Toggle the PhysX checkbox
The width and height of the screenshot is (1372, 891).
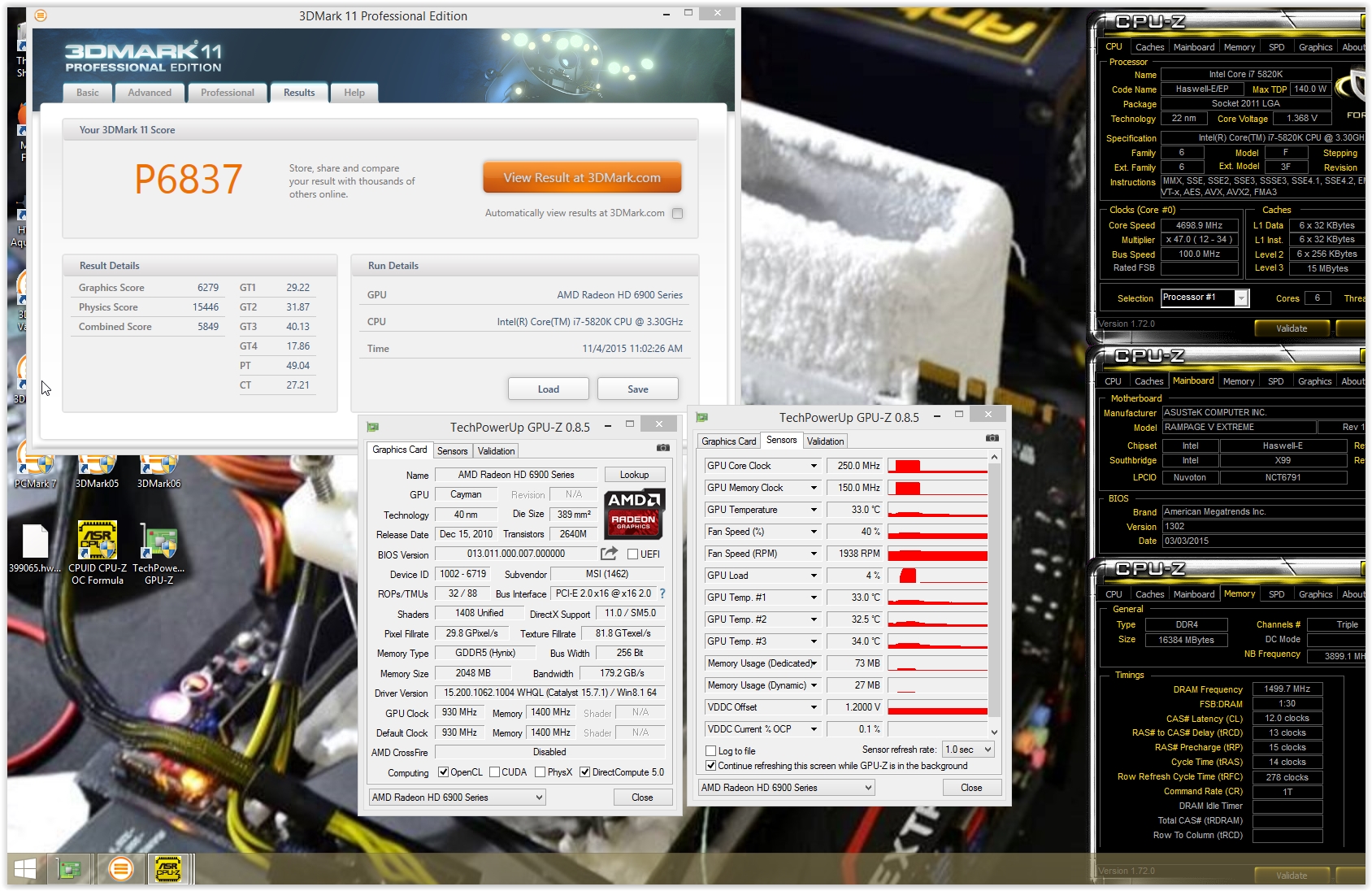540,772
